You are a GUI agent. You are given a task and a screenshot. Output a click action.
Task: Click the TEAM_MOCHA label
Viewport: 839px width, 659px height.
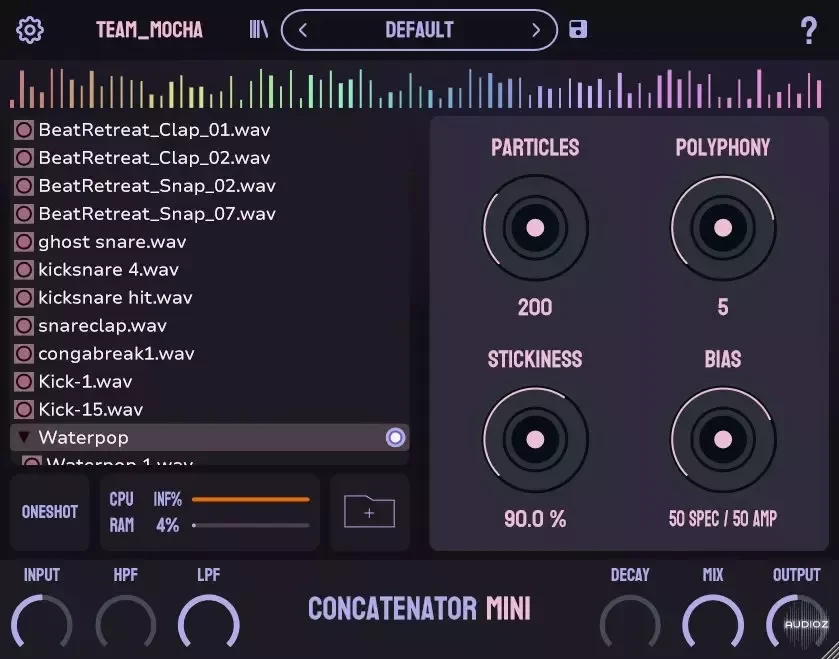tap(149, 30)
